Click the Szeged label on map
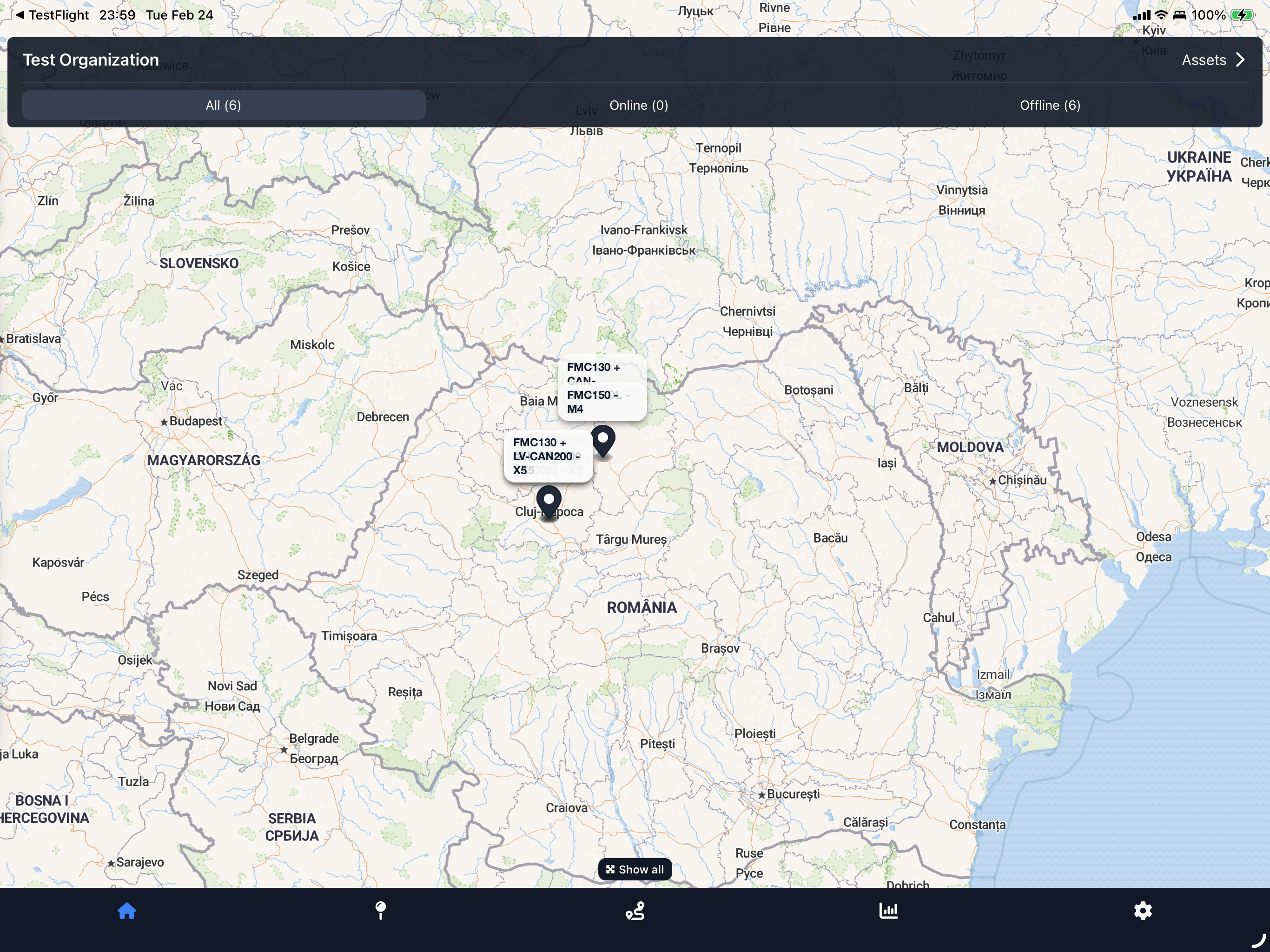 pyautogui.click(x=258, y=575)
